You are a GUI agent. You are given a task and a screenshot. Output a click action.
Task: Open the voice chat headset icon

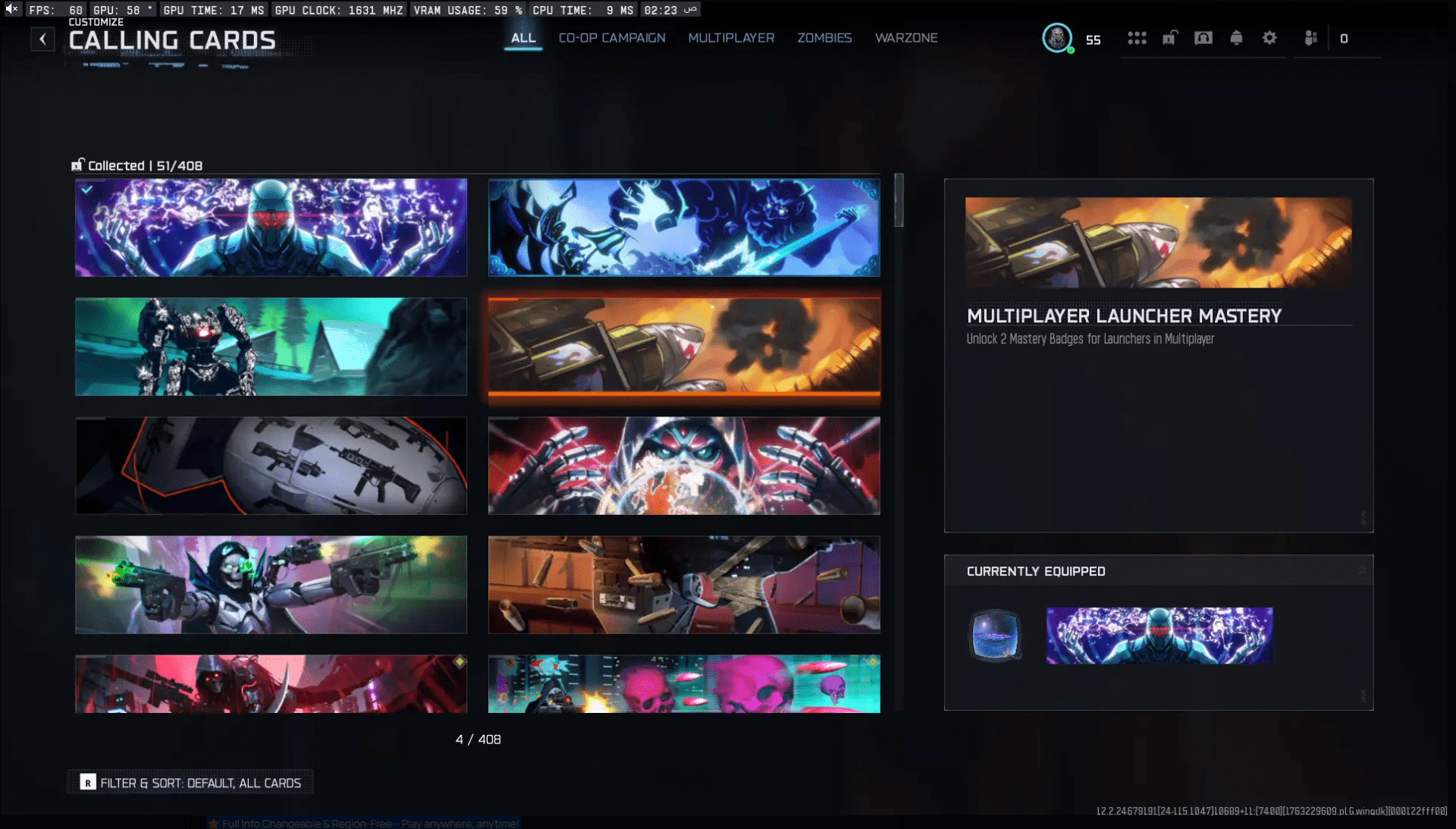1203,38
